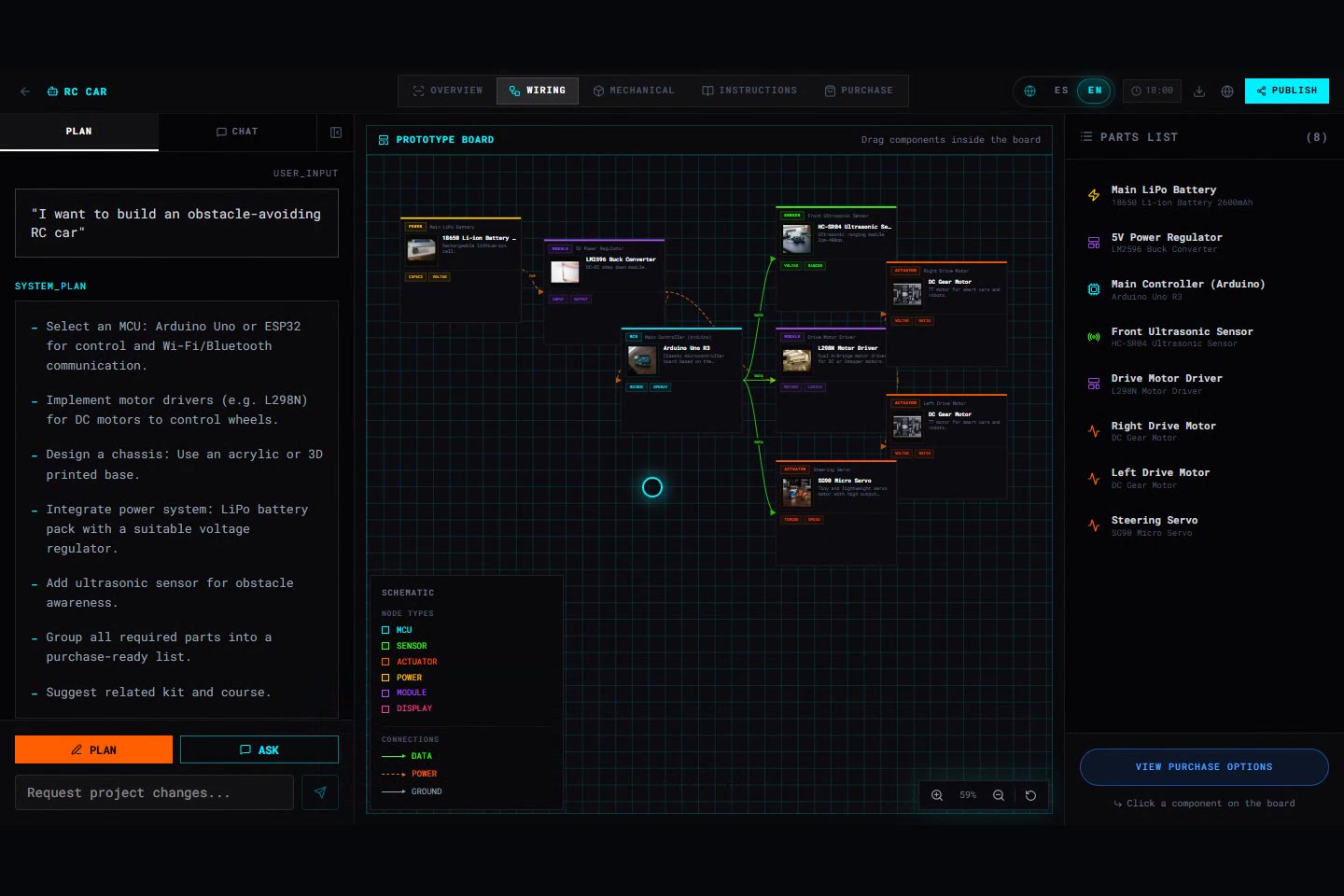Click the ACTUATOR orange legend swatch

pos(385,662)
